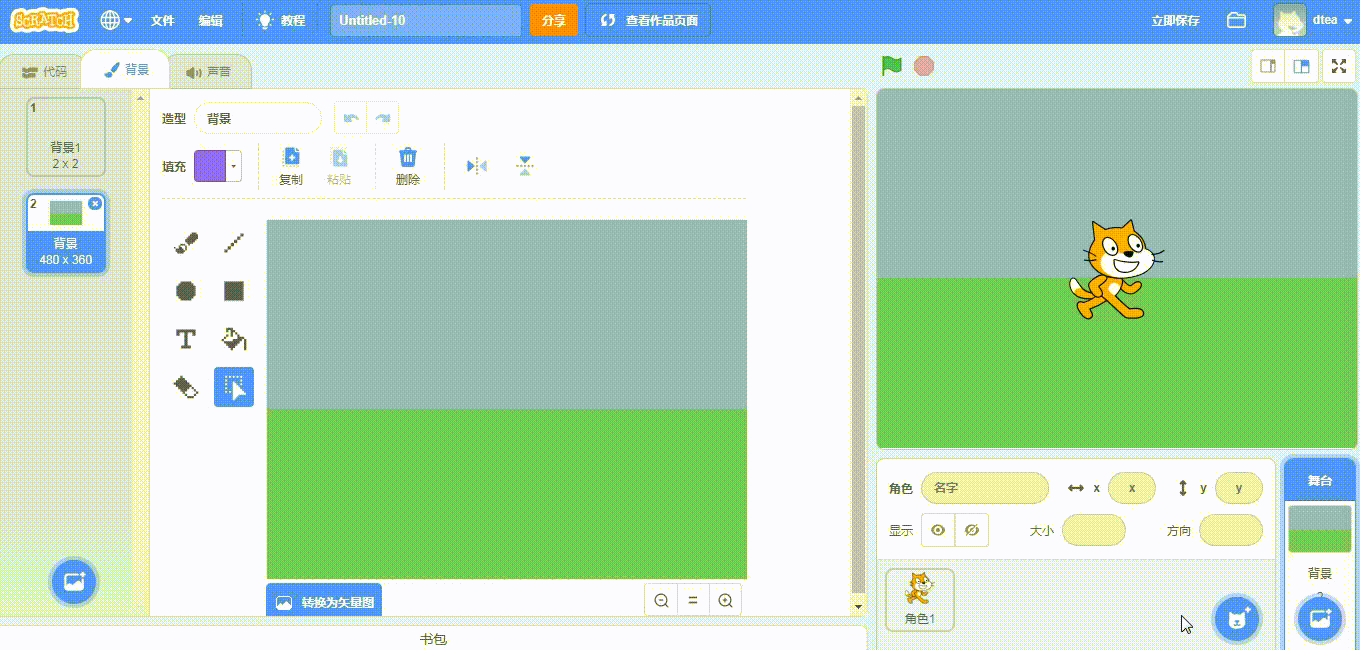
Task: Switch to the 代码 tab
Action: 44,72
